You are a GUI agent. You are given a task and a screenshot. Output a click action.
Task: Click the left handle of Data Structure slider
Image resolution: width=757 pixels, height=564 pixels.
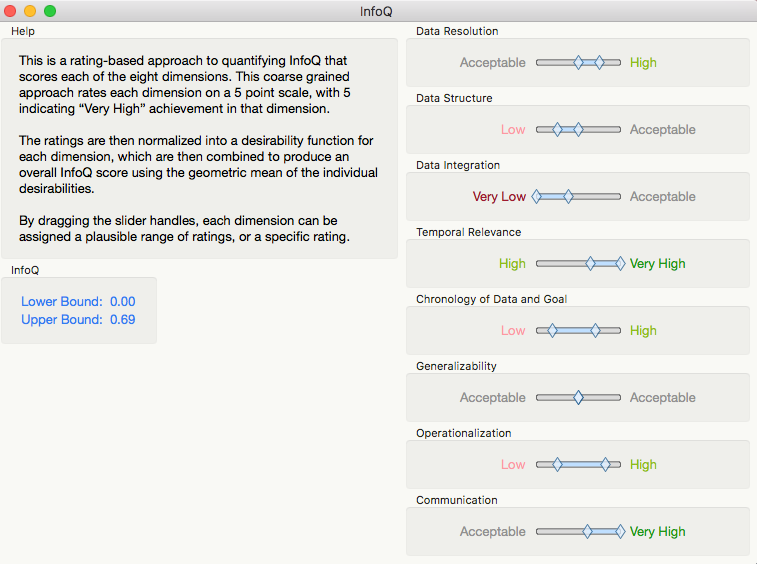click(x=557, y=129)
